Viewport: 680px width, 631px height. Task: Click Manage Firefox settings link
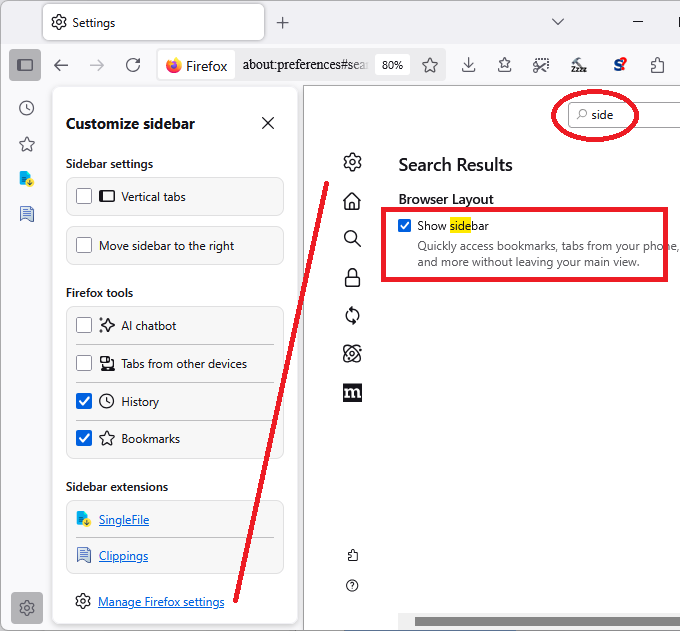click(x=161, y=602)
